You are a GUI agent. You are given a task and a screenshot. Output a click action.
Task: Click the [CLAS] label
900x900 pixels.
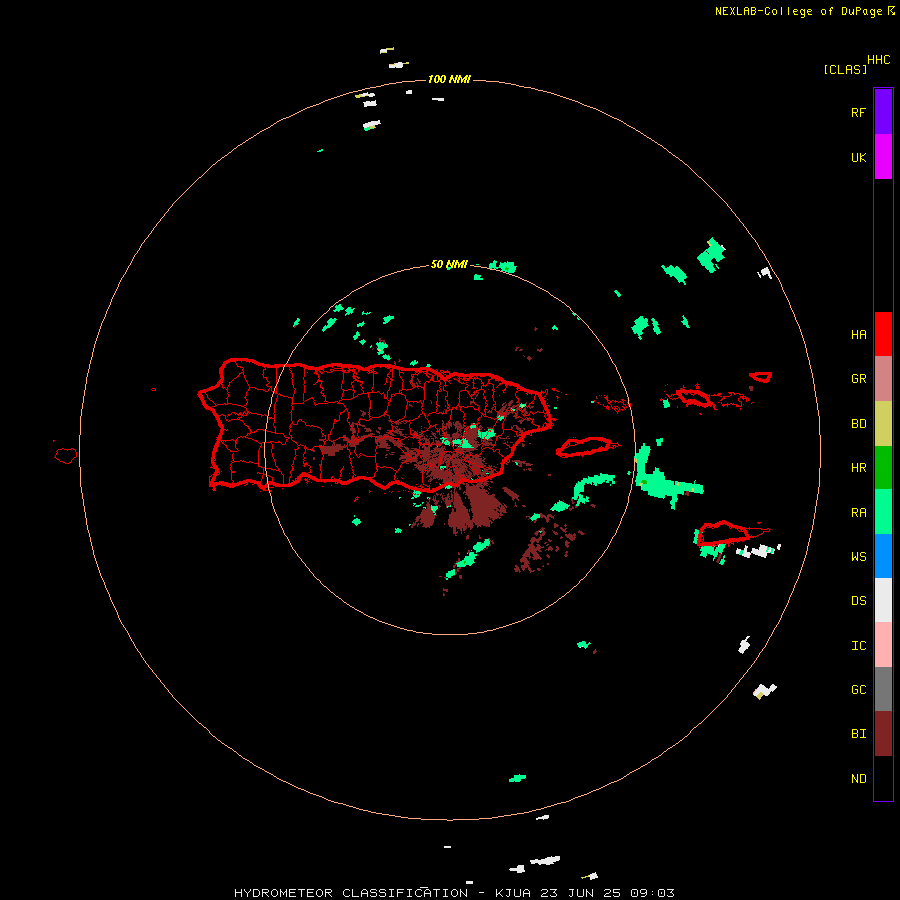(845, 69)
